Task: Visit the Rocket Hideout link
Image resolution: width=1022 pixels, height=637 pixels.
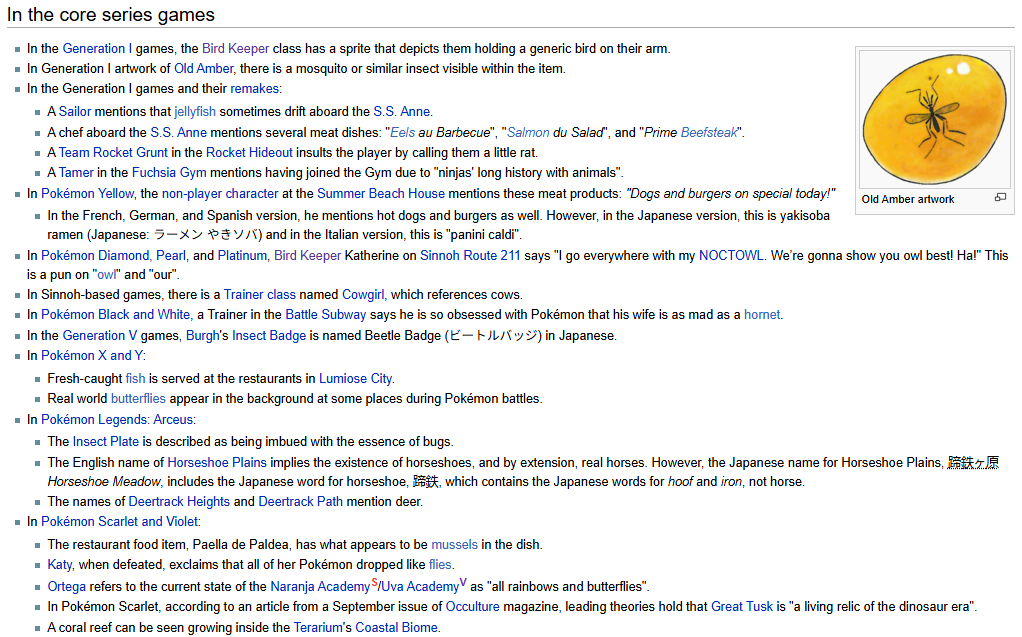Action: [x=249, y=153]
